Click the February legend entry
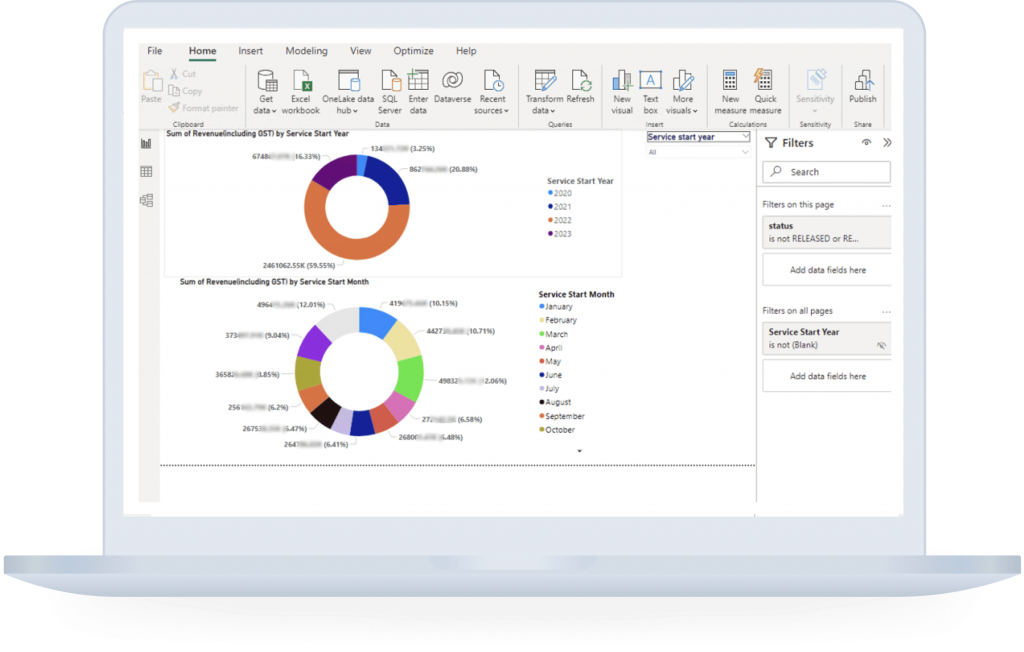Viewport: 1024px width, 652px height. coord(558,320)
